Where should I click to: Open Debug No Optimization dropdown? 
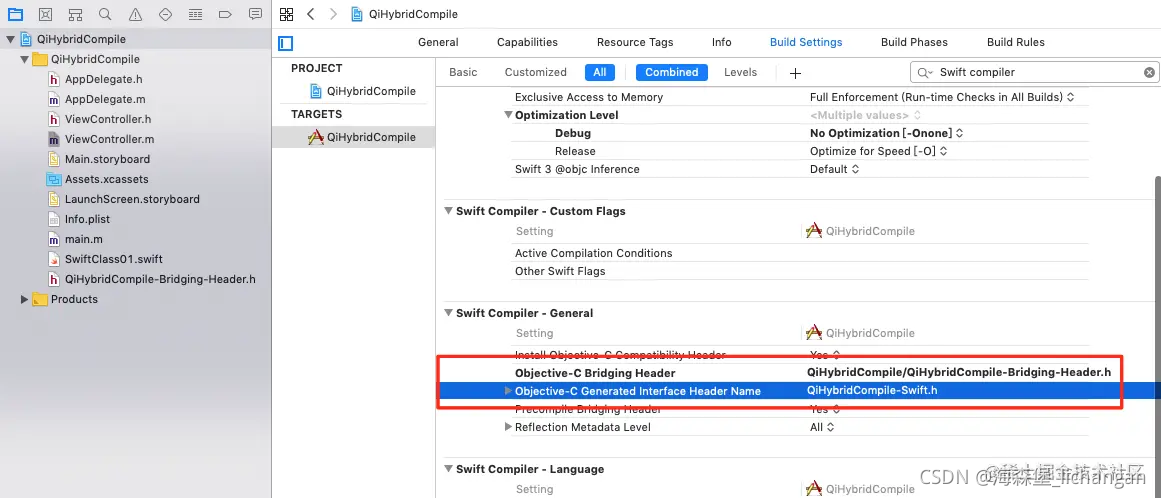pyautogui.click(x=886, y=133)
